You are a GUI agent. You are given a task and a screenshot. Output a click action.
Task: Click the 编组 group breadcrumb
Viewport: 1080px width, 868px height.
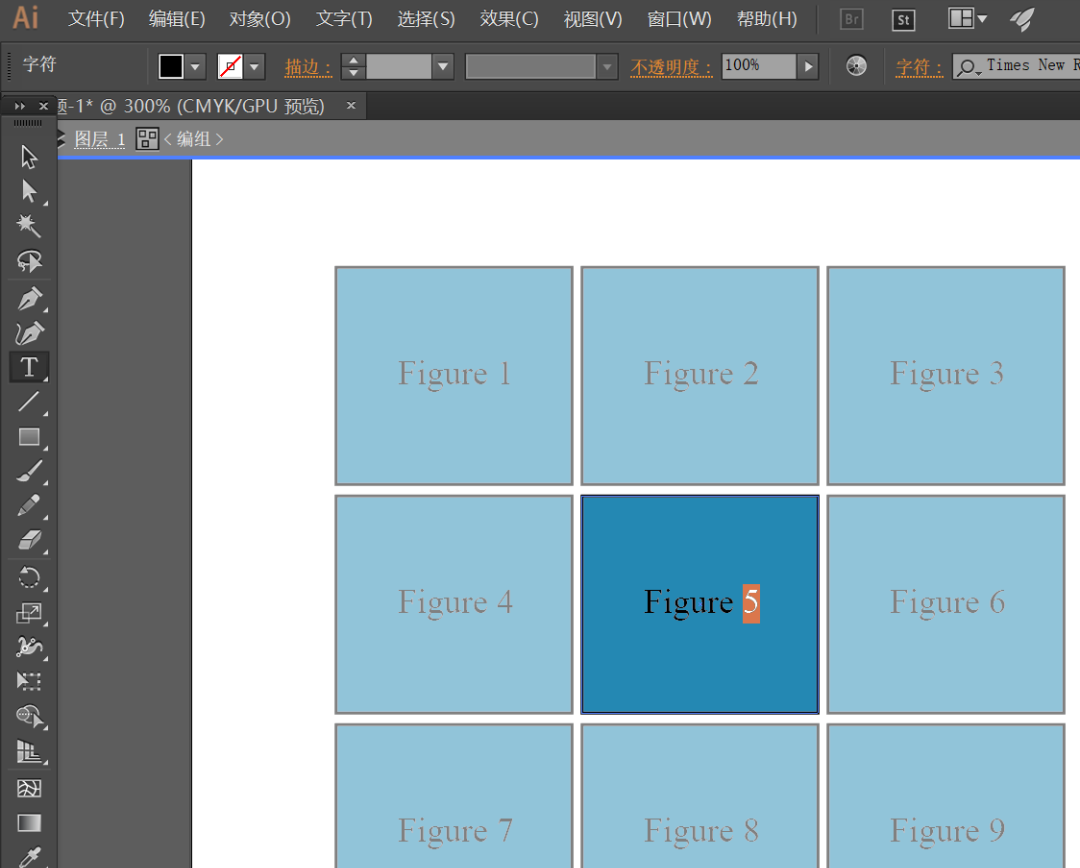coord(194,139)
